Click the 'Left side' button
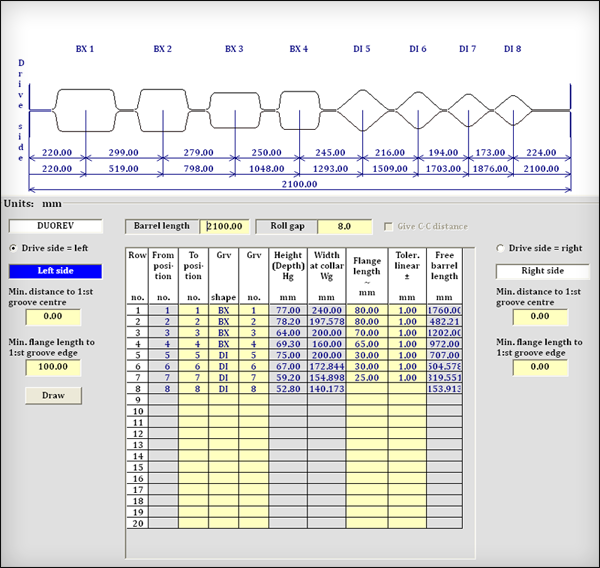The image size is (600, 568). 55,271
